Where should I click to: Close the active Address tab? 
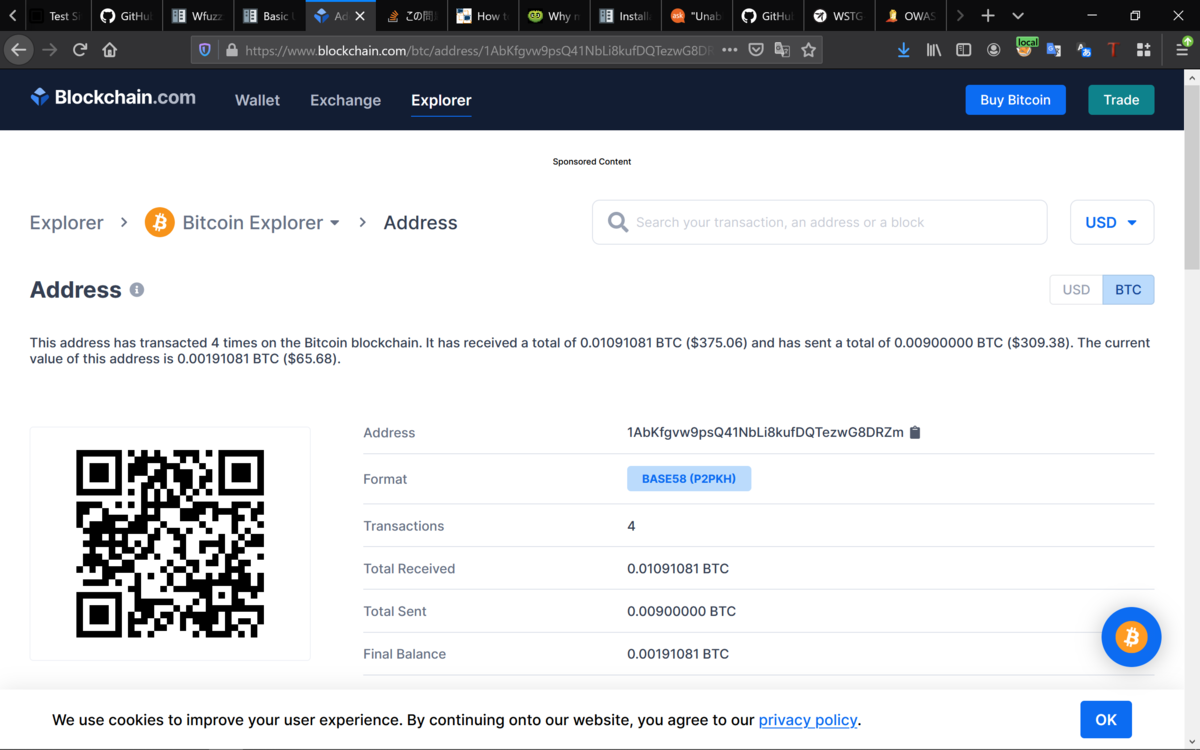360,16
